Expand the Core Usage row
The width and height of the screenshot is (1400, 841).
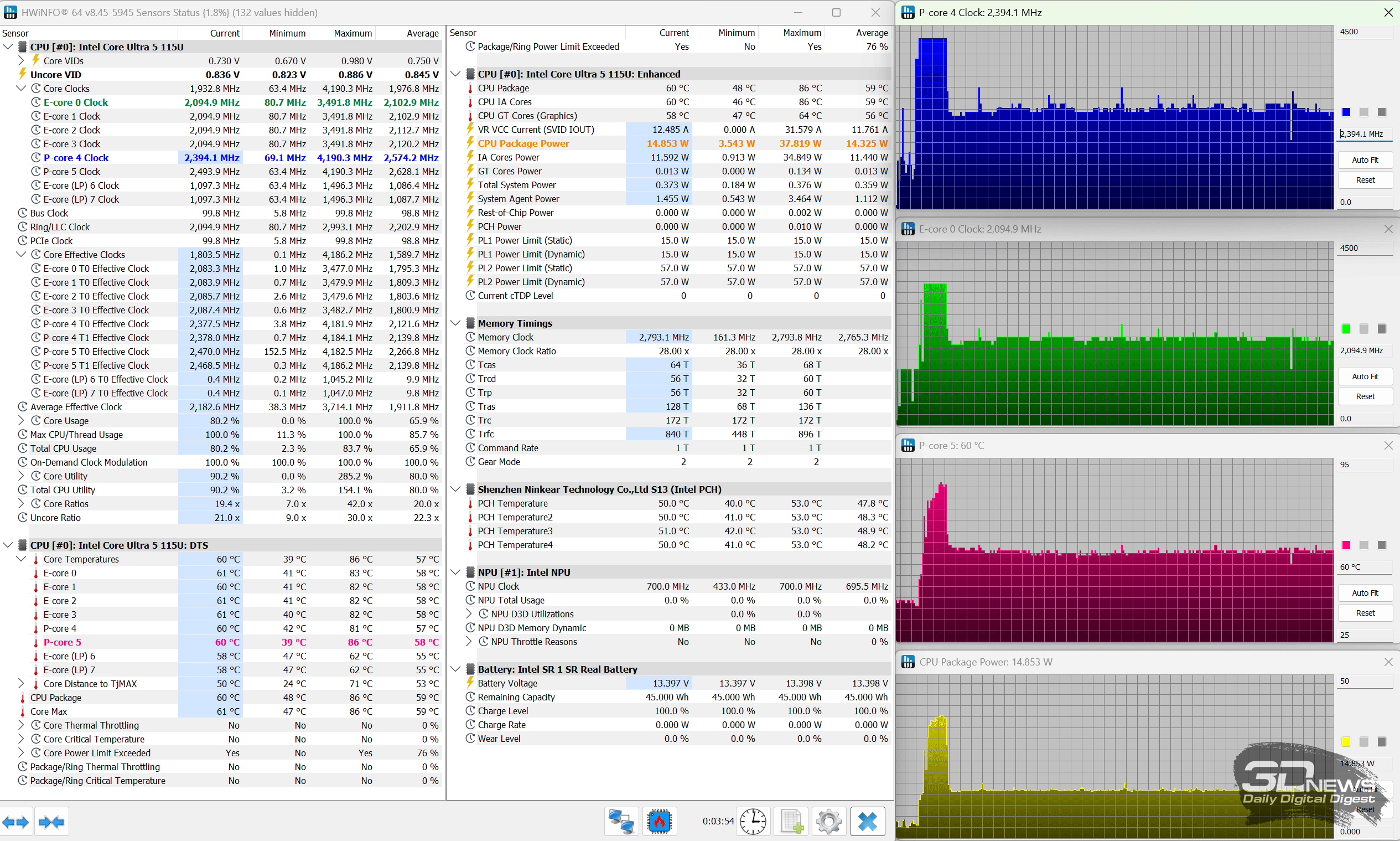pos(21,421)
